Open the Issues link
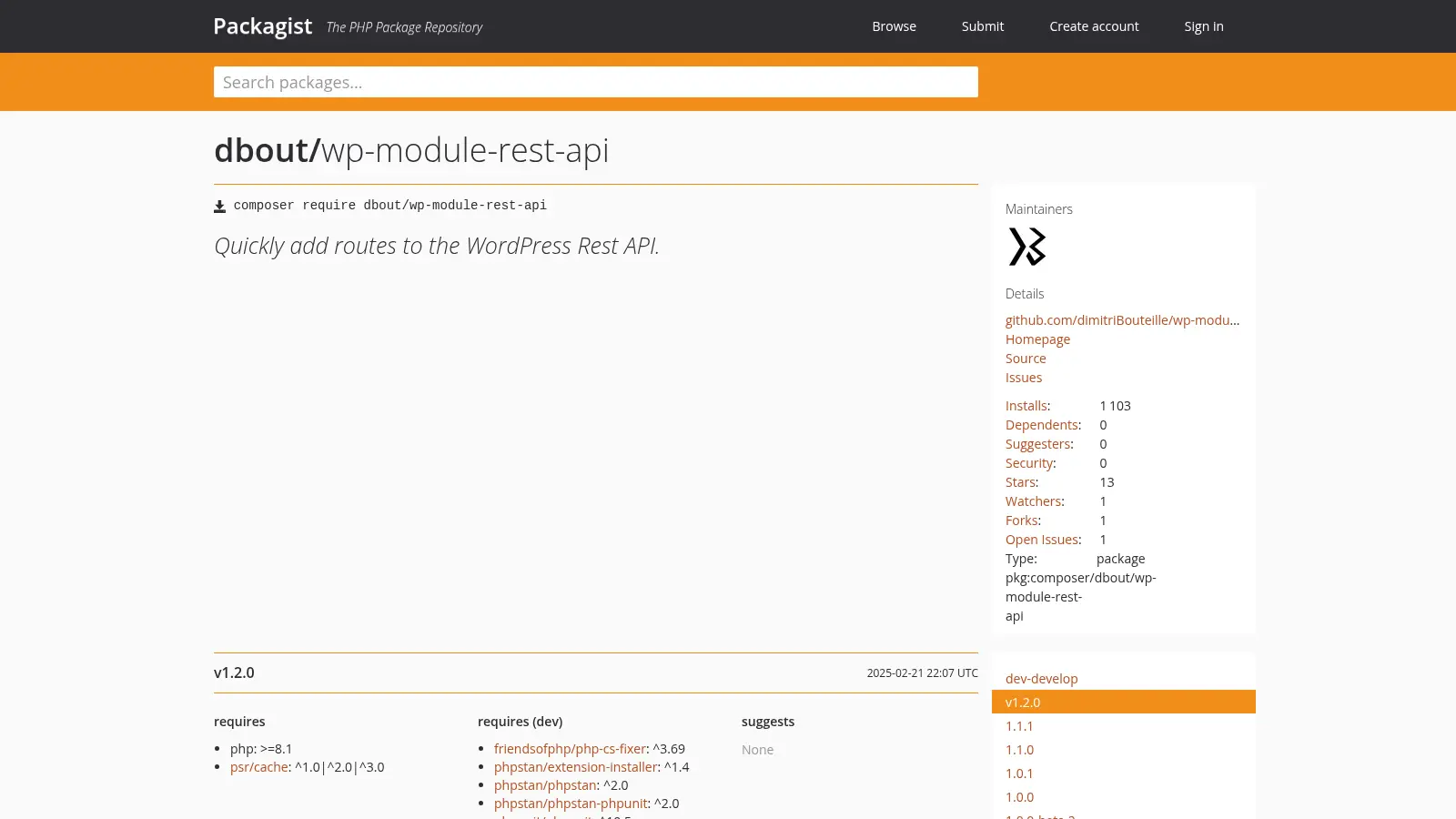This screenshot has width=1456, height=819. pyautogui.click(x=1024, y=378)
